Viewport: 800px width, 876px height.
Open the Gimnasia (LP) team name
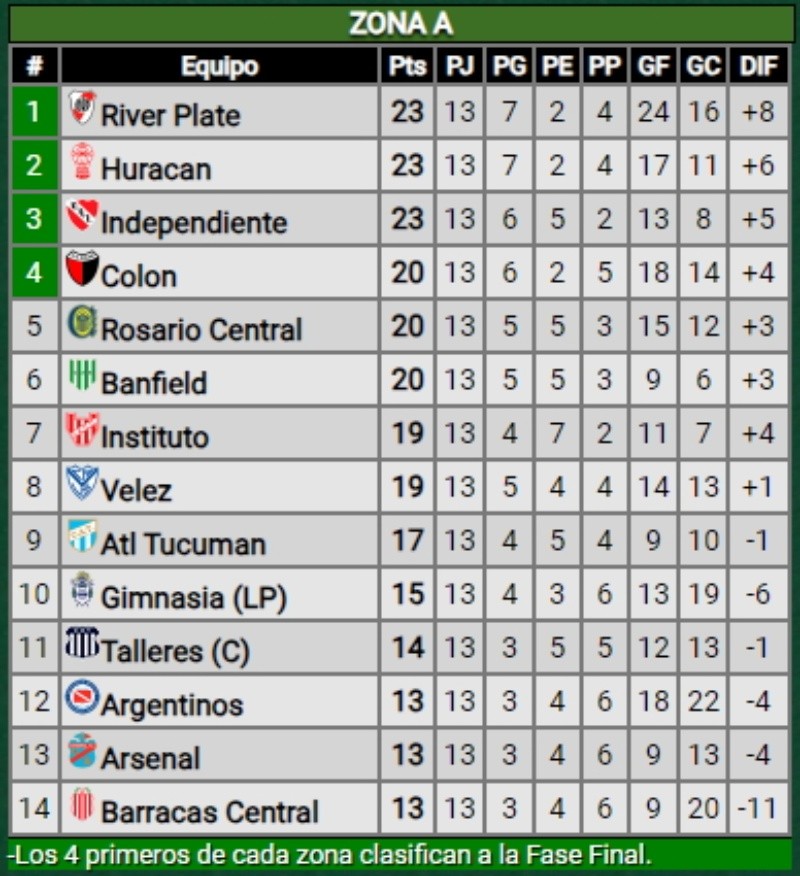pos(193,599)
